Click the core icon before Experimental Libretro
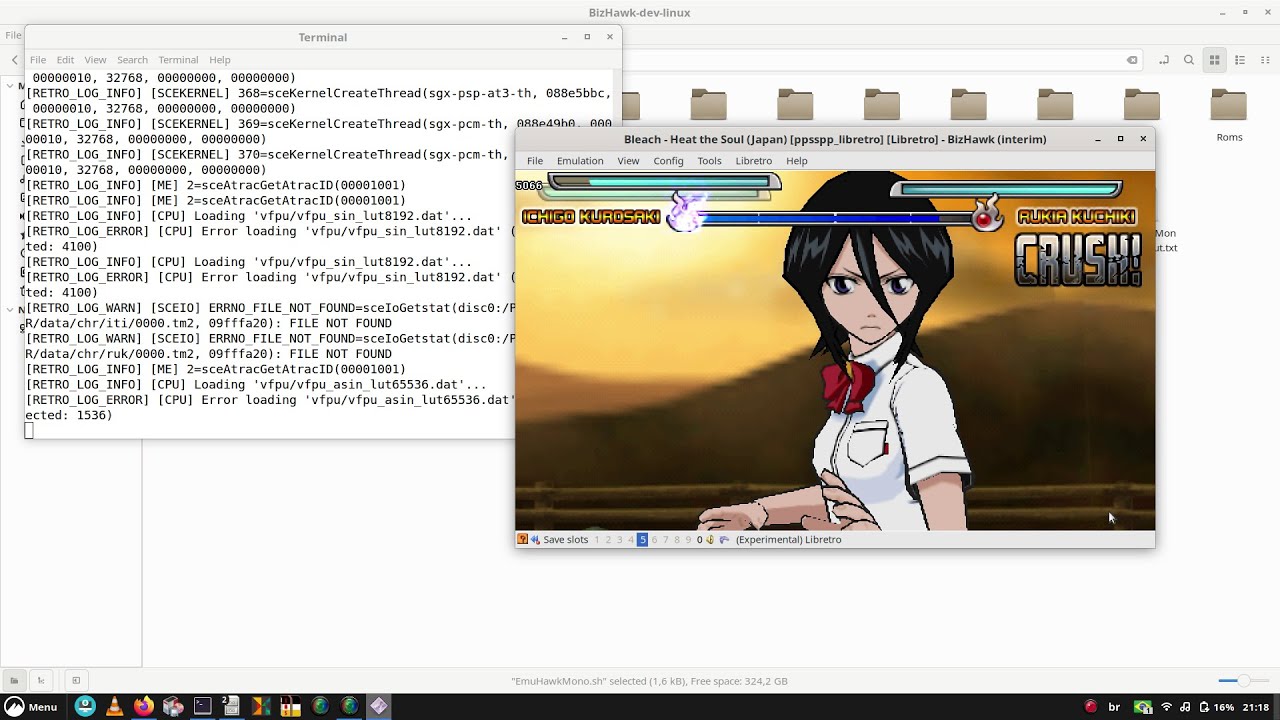The image size is (1280, 720). click(x=724, y=540)
